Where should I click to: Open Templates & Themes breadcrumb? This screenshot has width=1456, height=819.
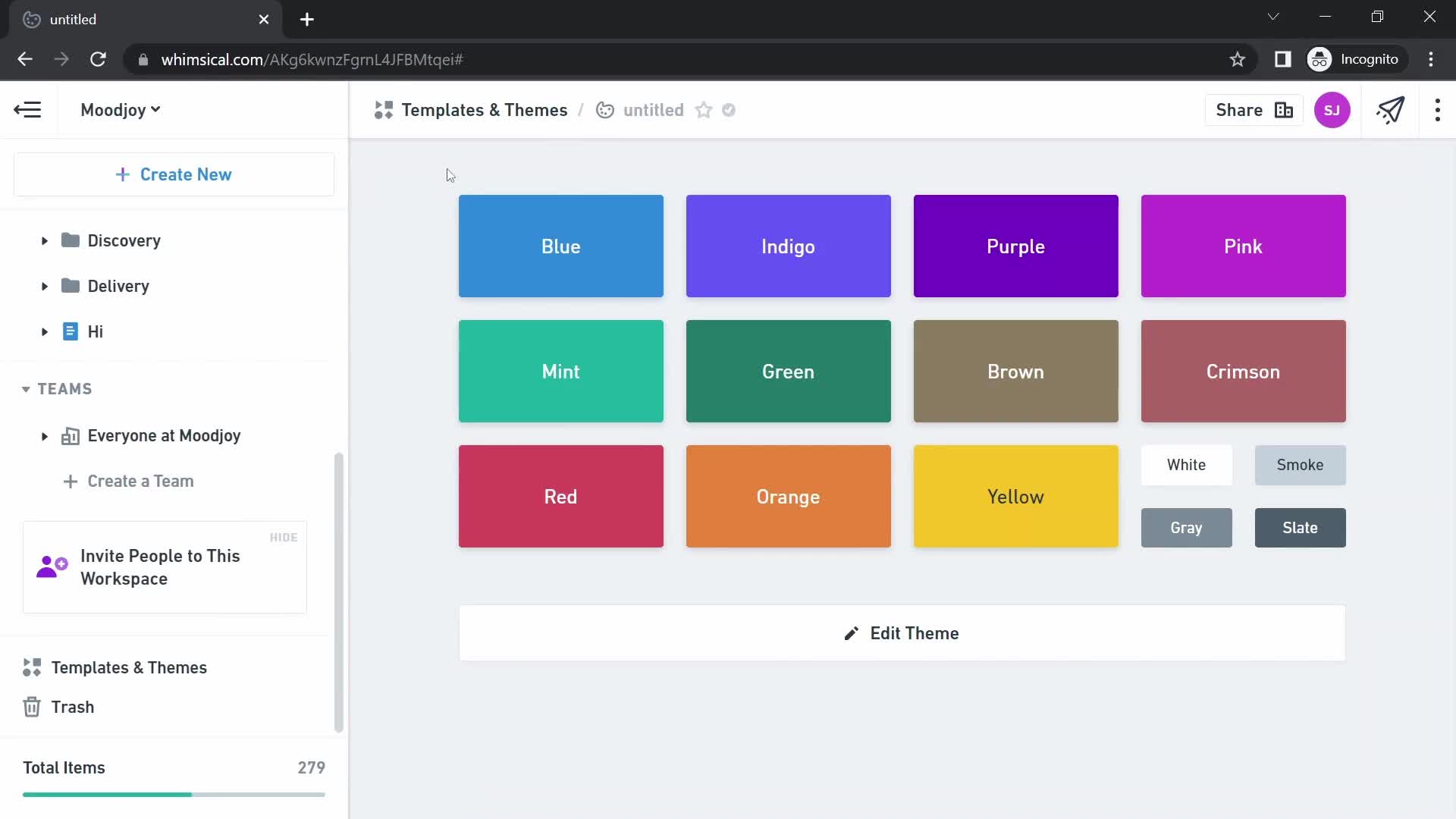pyautogui.click(x=484, y=110)
